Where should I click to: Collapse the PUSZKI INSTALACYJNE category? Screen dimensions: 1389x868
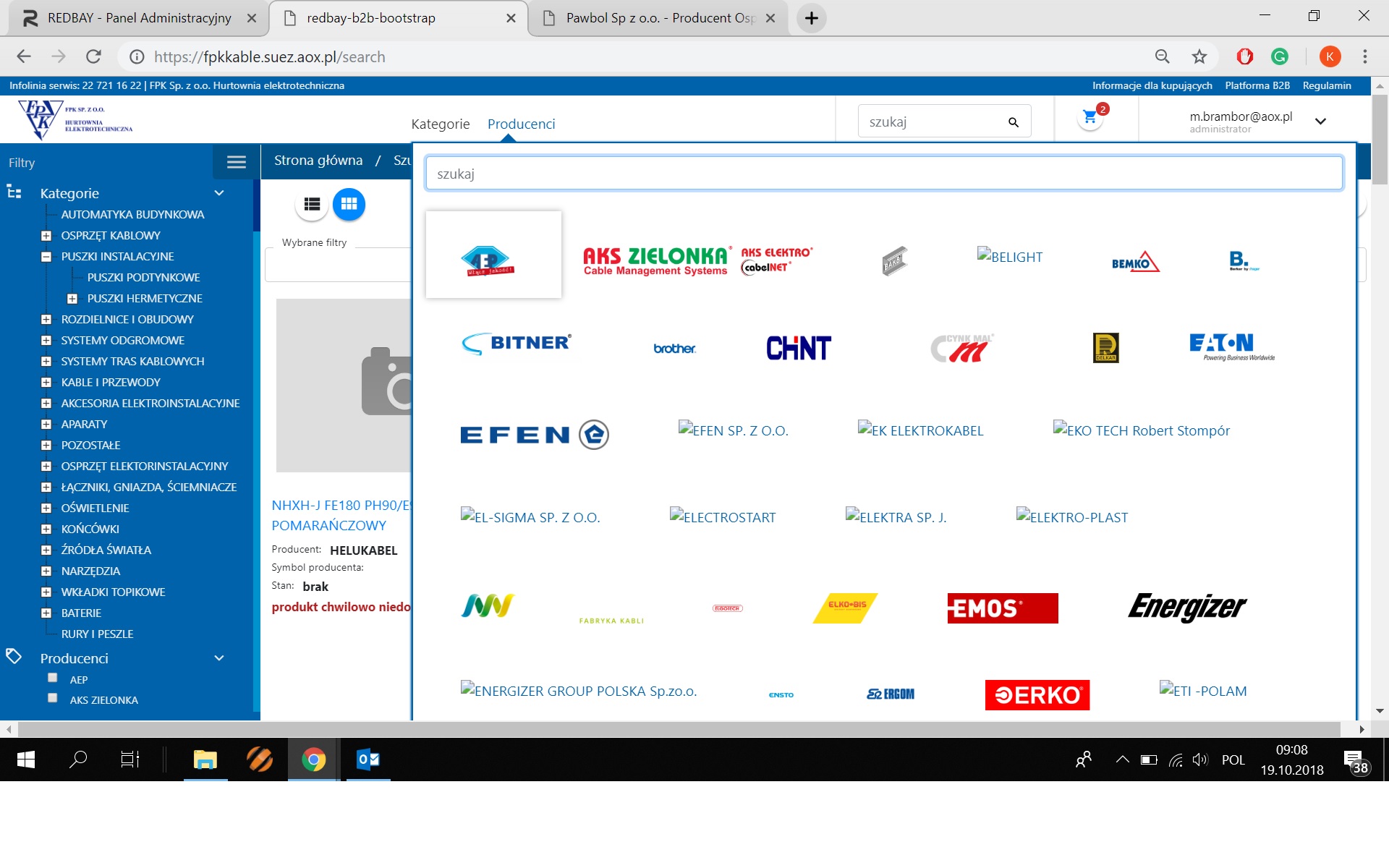(46, 257)
